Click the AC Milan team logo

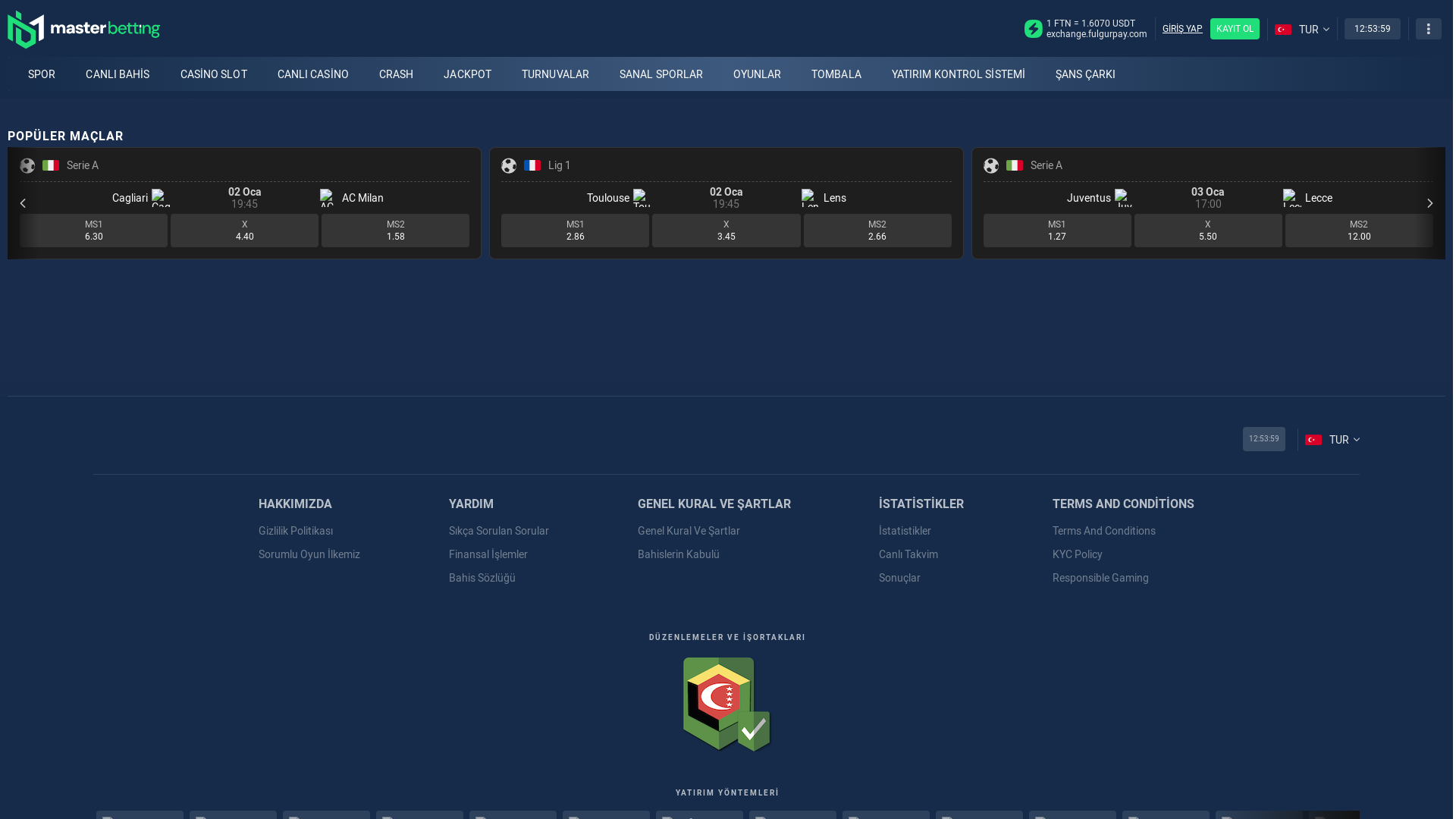click(328, 198)
